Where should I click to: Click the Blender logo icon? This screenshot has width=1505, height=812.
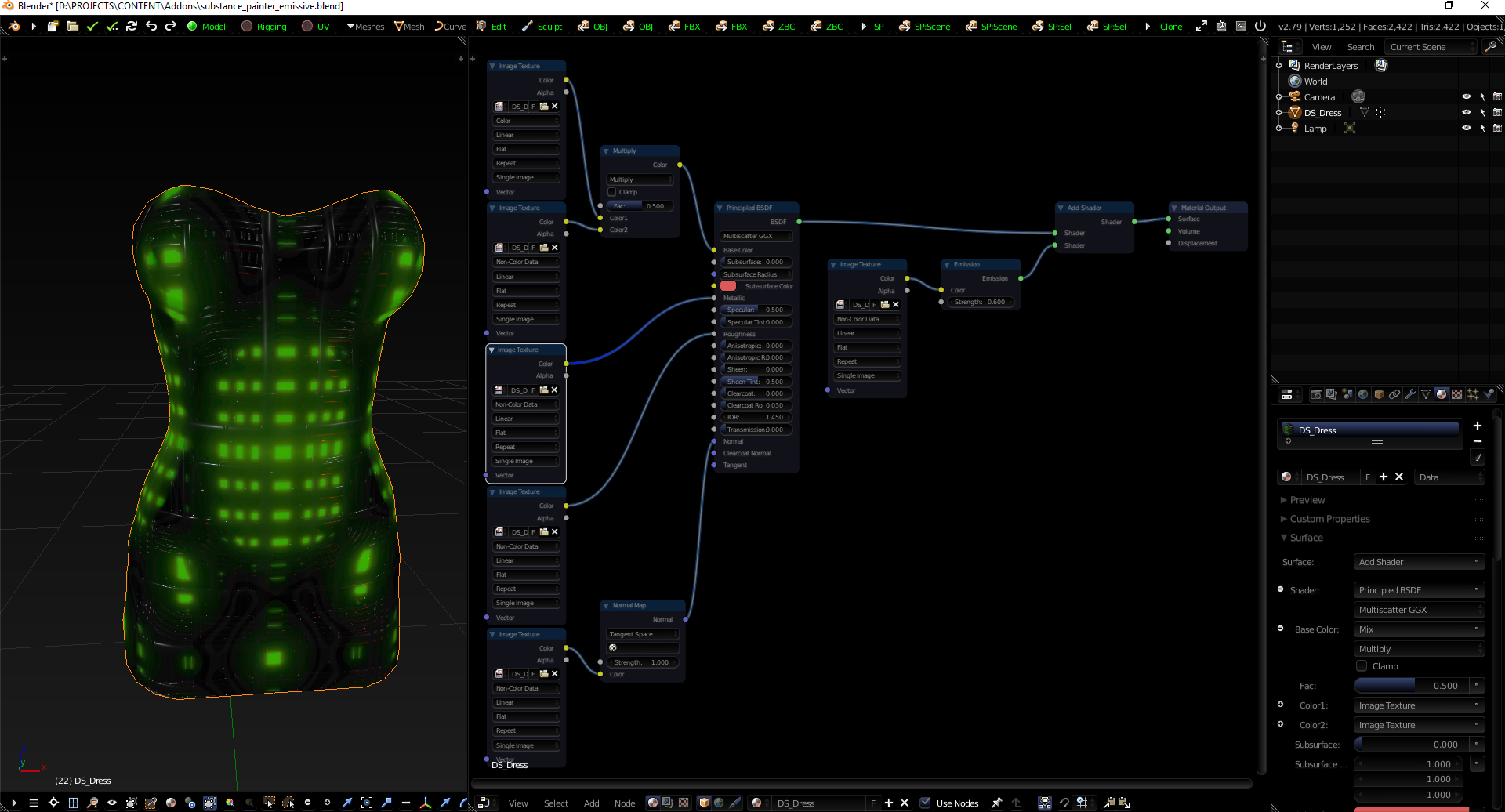tap(14, 26)
